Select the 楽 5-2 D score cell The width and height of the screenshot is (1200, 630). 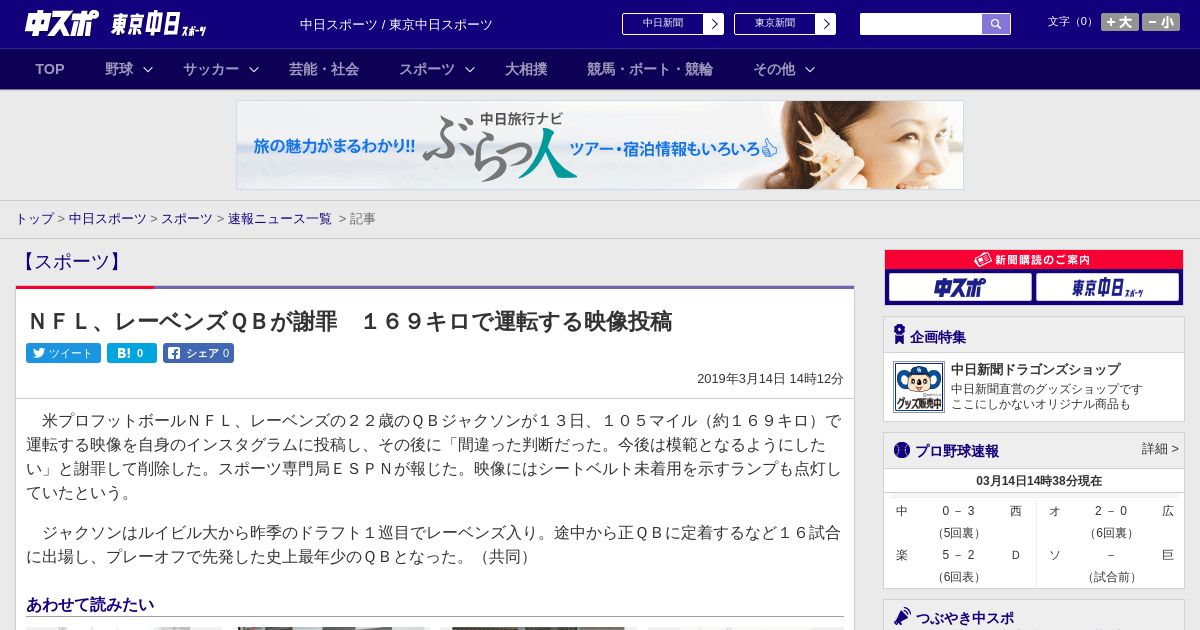point(959,565)
